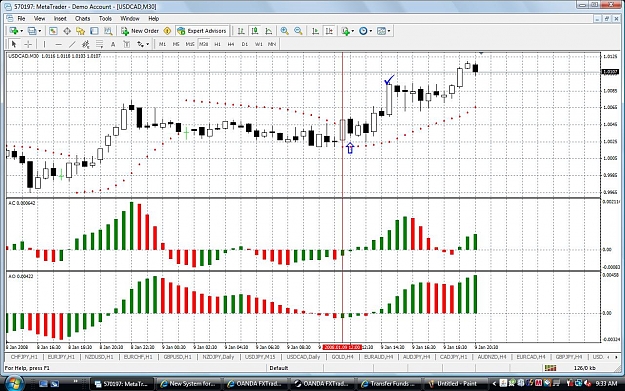The width and height of the screenshot is (625, 391).
Task: Click the Periods clock icon
Action: tap(363, 31)
